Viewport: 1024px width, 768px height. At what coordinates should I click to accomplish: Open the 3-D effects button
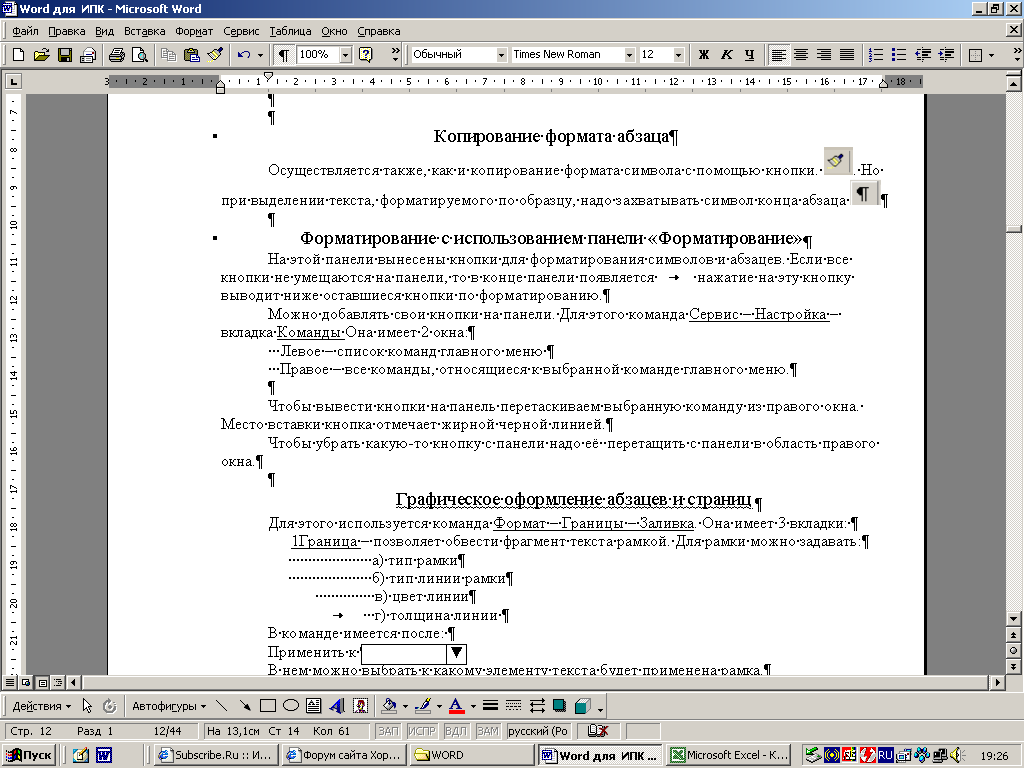(583, 706)
